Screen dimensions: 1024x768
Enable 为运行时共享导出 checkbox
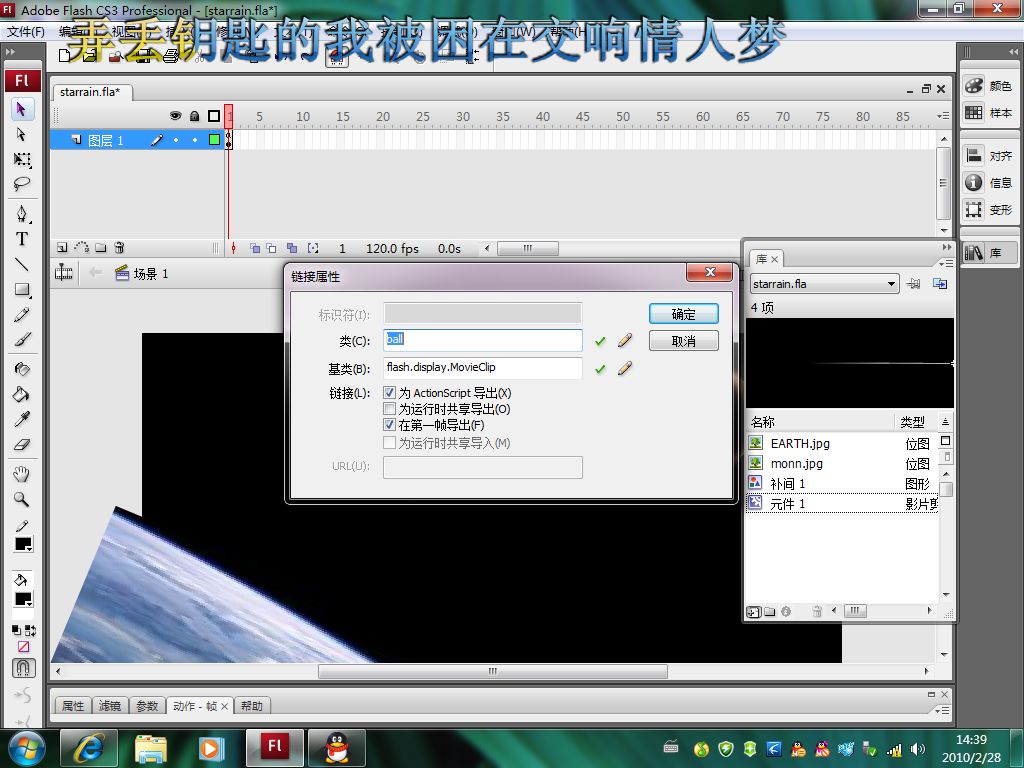click(x=390, y=409)
